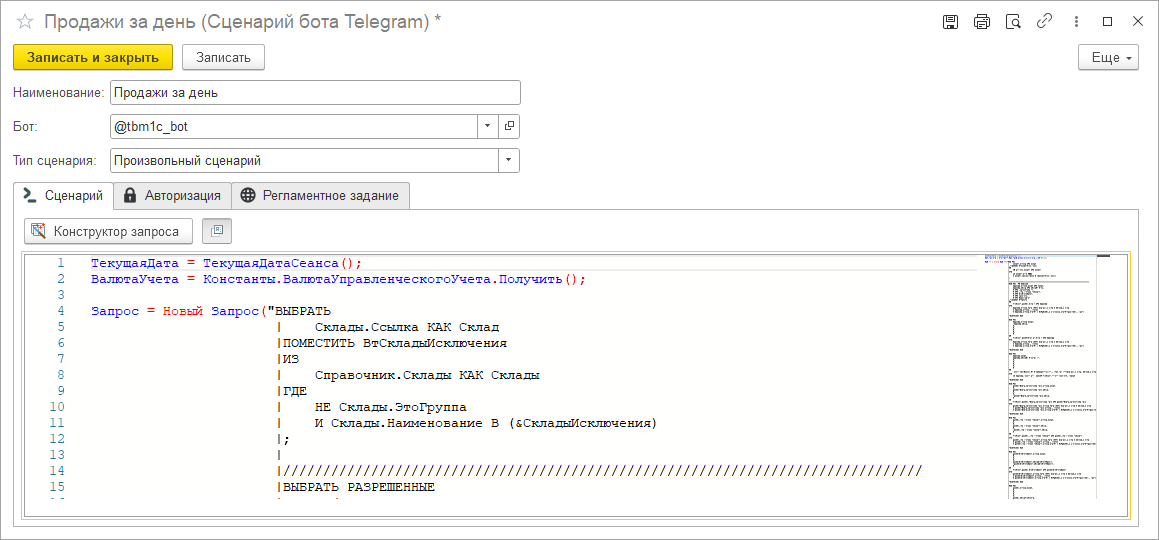1159x540 pixels.
Task: Click Записать и закрыть button
Action: tap(92, 58)
